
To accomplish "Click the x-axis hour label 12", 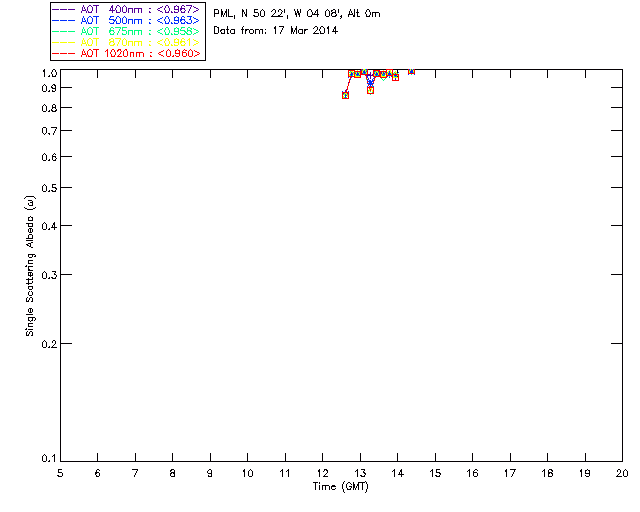I will (x=322, y=473).
